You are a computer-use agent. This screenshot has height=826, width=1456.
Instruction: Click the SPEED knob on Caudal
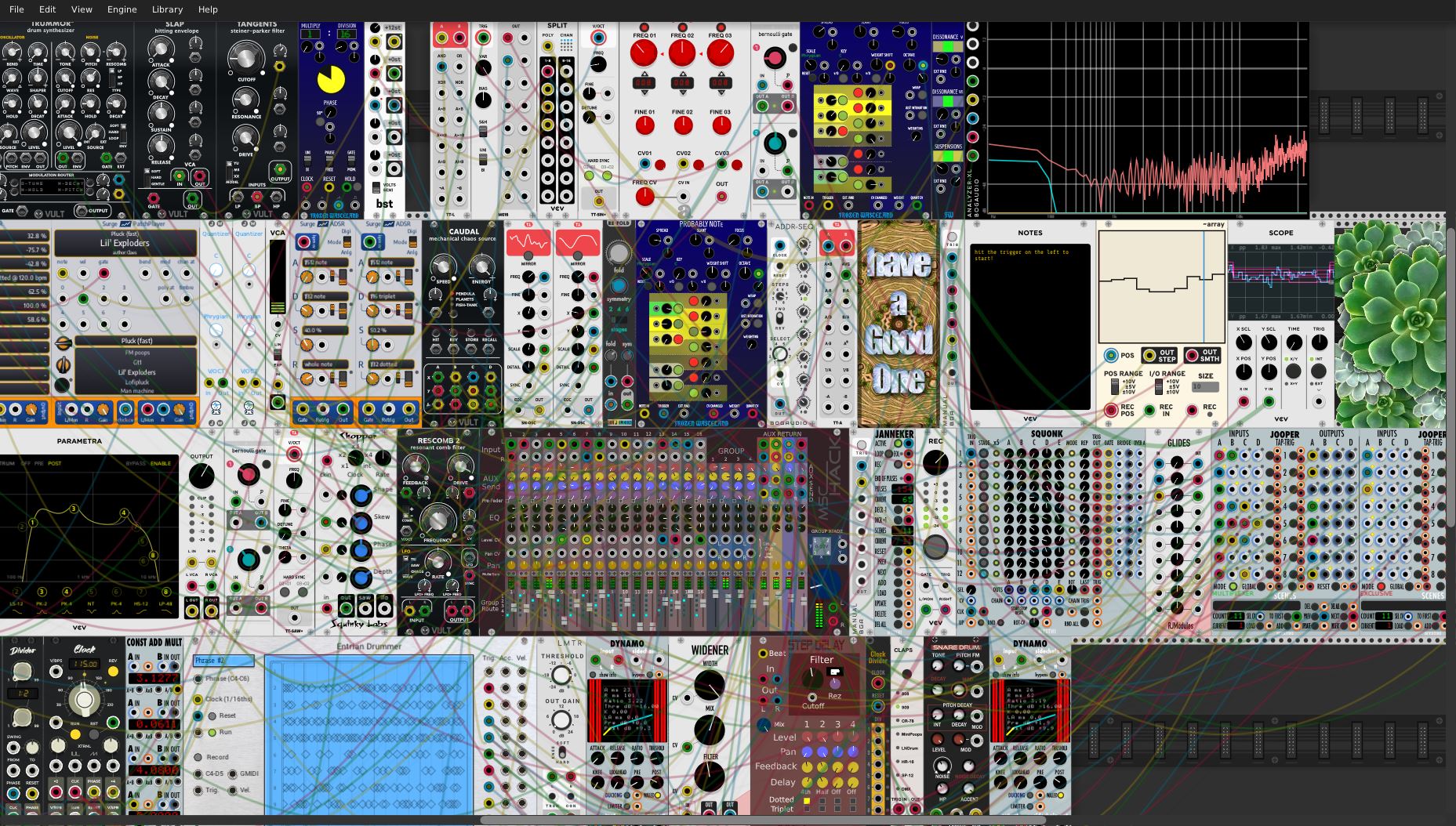[443, 265]
